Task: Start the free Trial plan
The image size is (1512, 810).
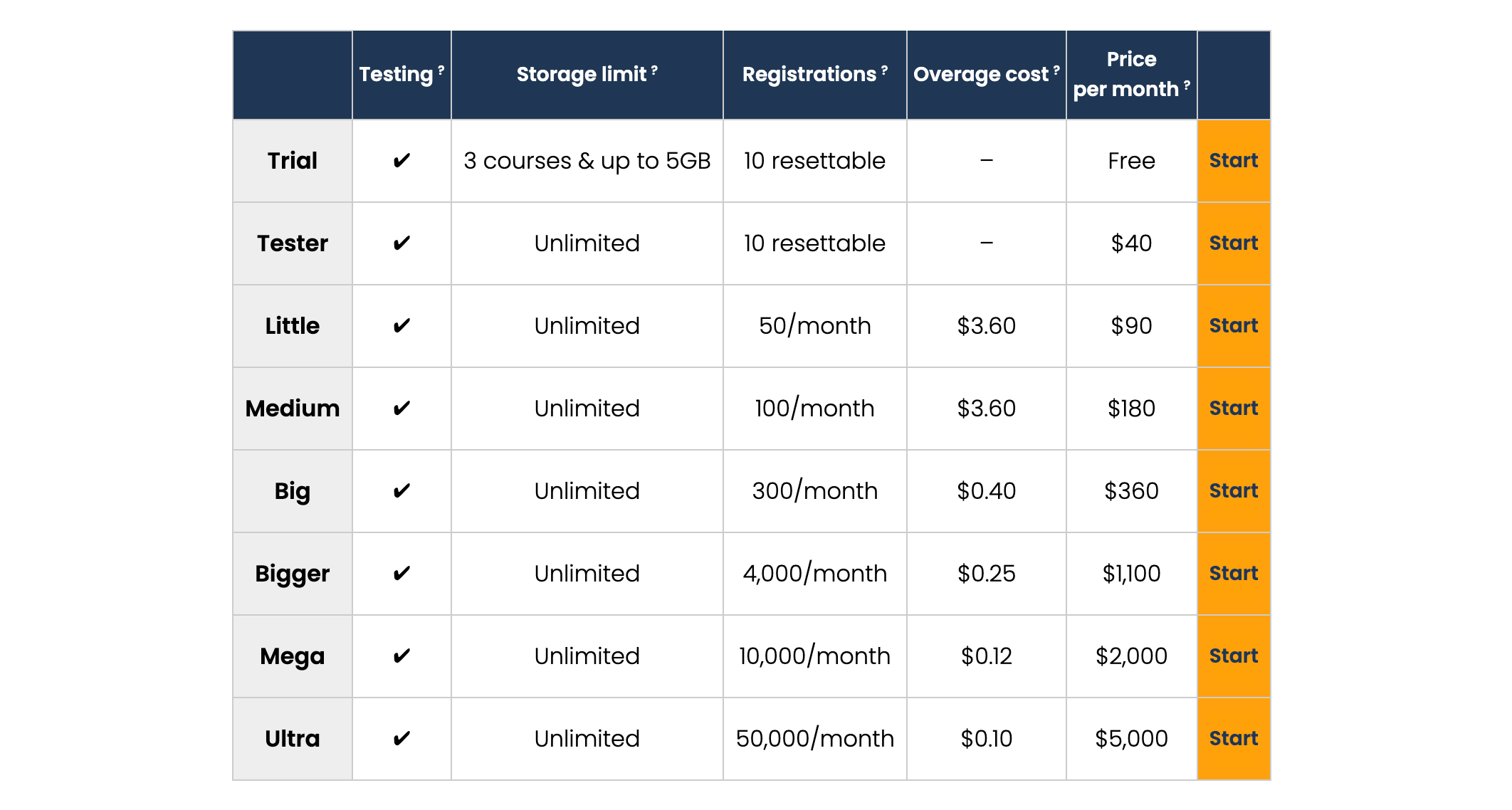Action: coord(1234,161)
